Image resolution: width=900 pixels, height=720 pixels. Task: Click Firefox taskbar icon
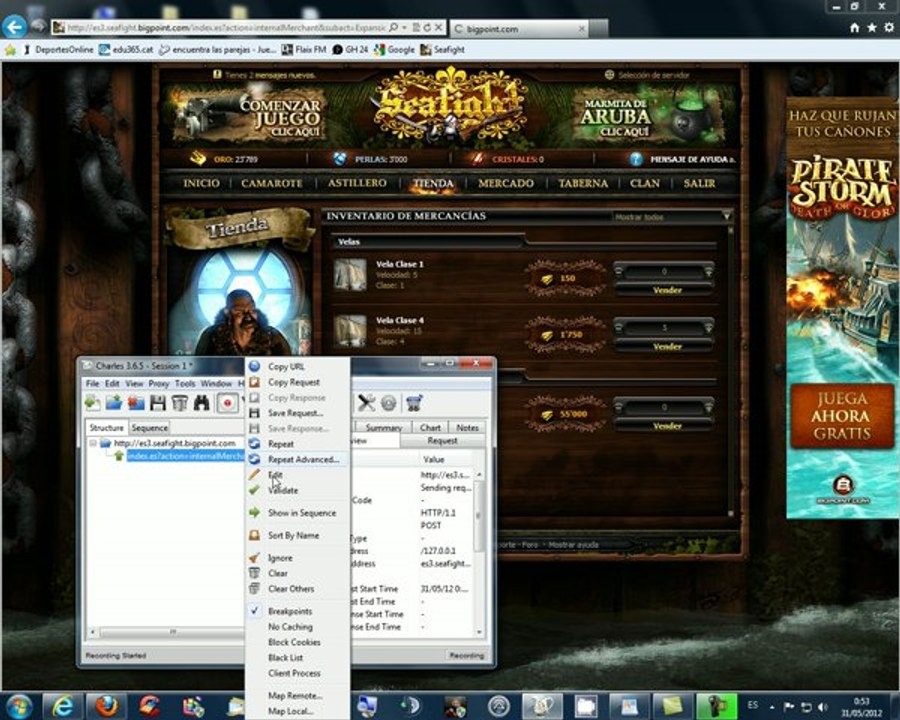(x=106, y=706)
